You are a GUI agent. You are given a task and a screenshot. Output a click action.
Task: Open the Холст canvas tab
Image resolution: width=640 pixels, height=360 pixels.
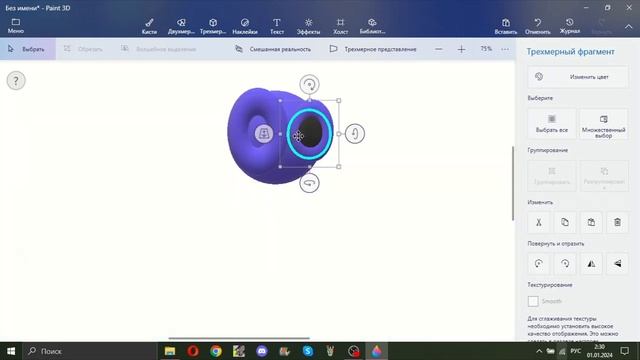click(x=340, y=26)
